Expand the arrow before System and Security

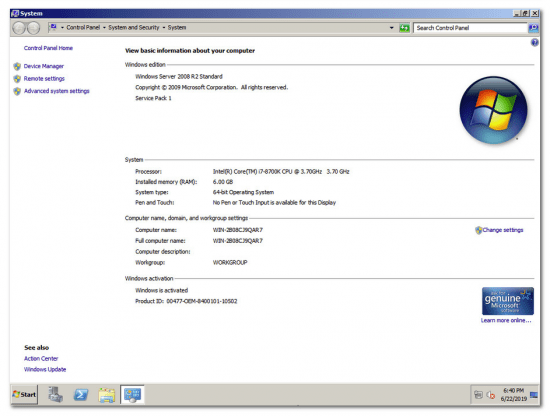tap(104, 28)
